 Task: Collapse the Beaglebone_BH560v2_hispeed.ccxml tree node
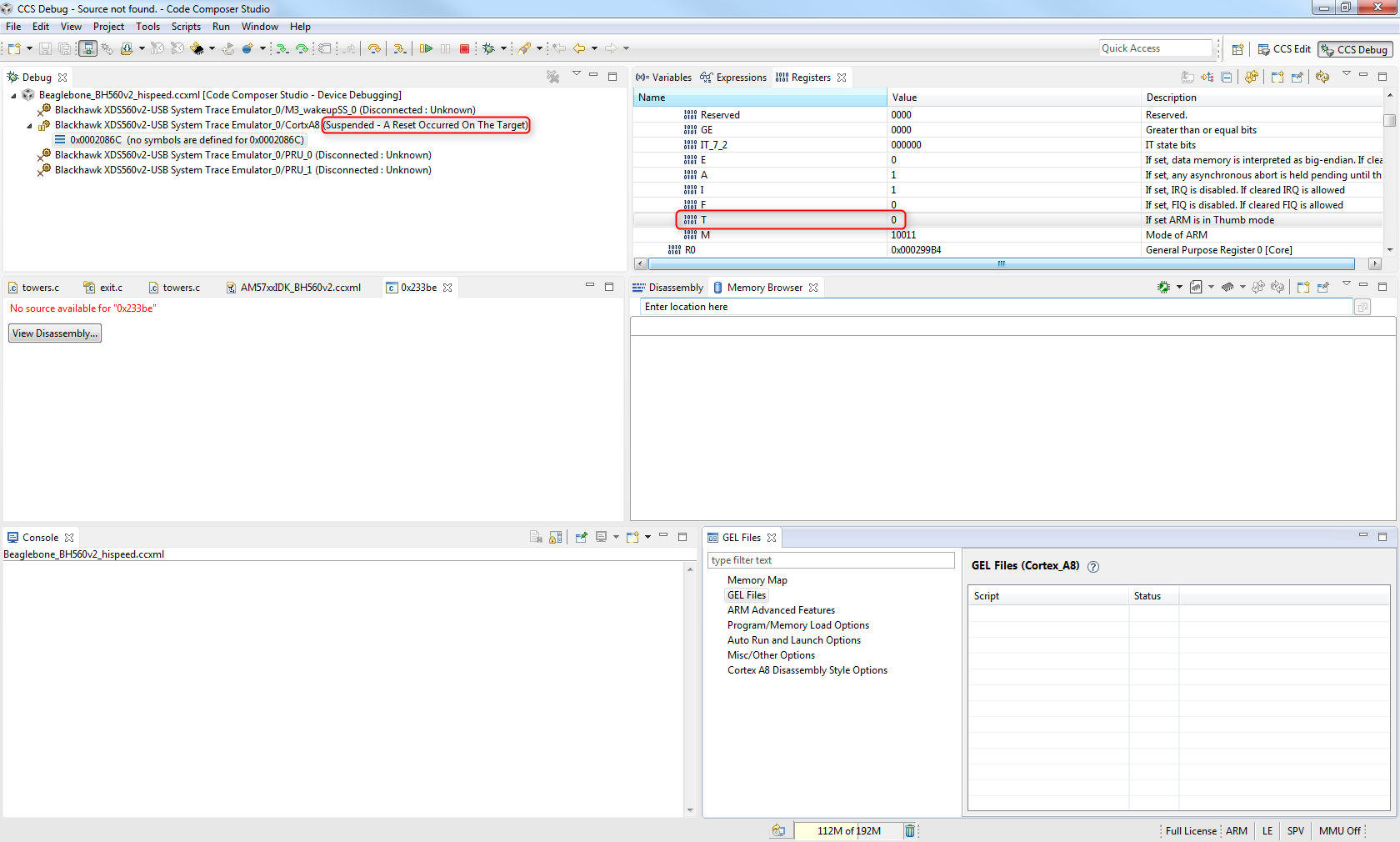pyautogui.click(x=13, y=96)
